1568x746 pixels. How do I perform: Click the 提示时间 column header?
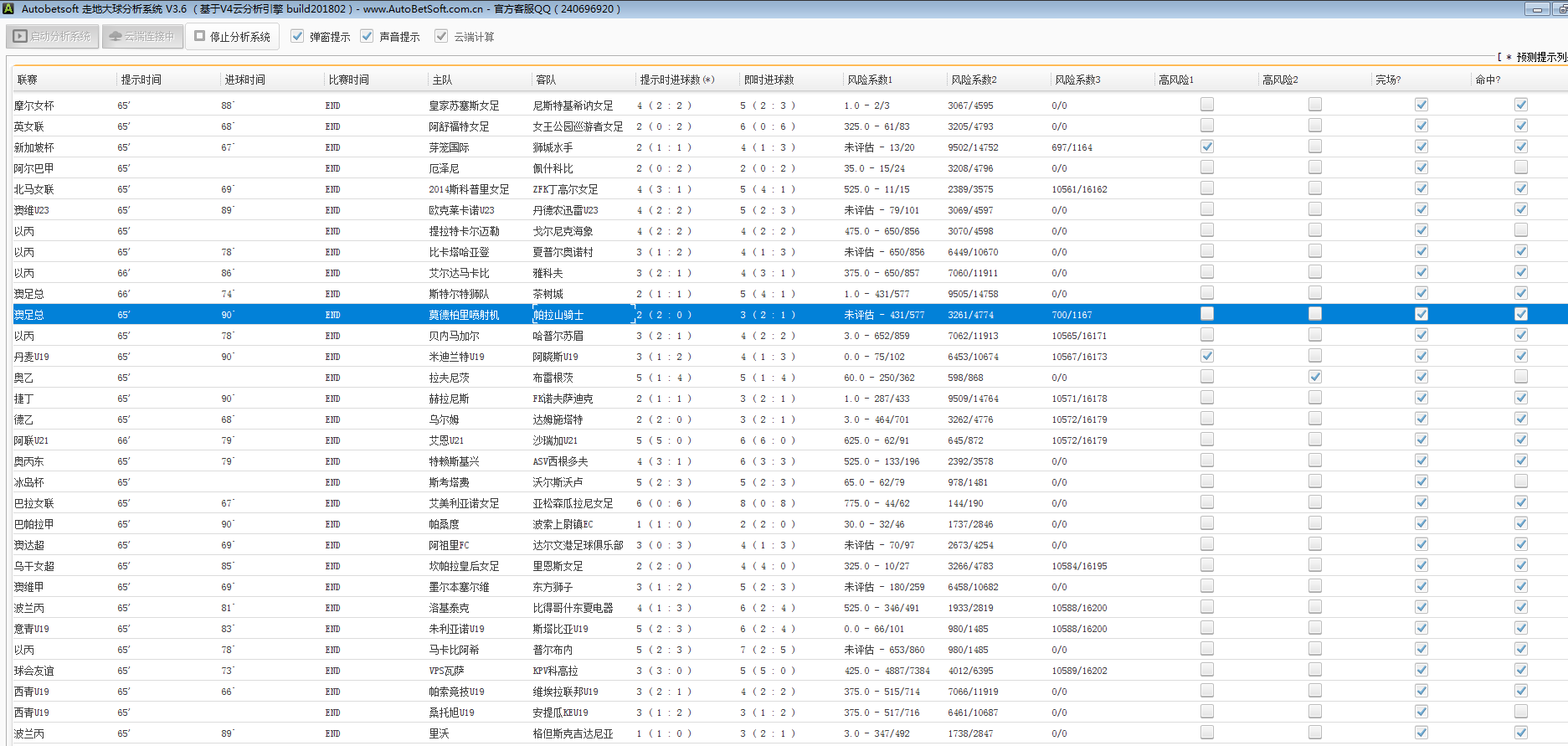pyautogui.click(x=141, y=80)
